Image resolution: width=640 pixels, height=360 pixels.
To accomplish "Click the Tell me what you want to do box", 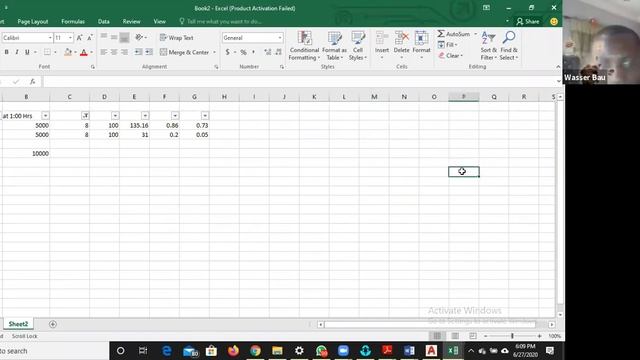I will [x=220, y=21].
